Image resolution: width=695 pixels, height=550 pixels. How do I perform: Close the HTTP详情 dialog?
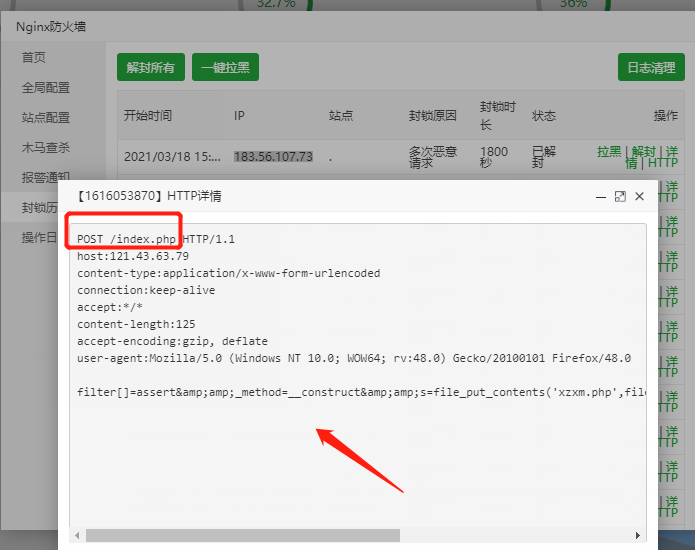coord(639,196)
